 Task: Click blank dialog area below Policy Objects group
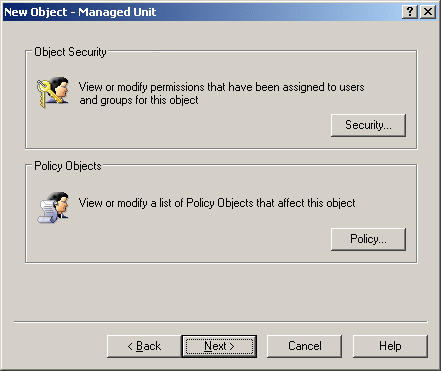pyautogui.click(x=220, y=292)
